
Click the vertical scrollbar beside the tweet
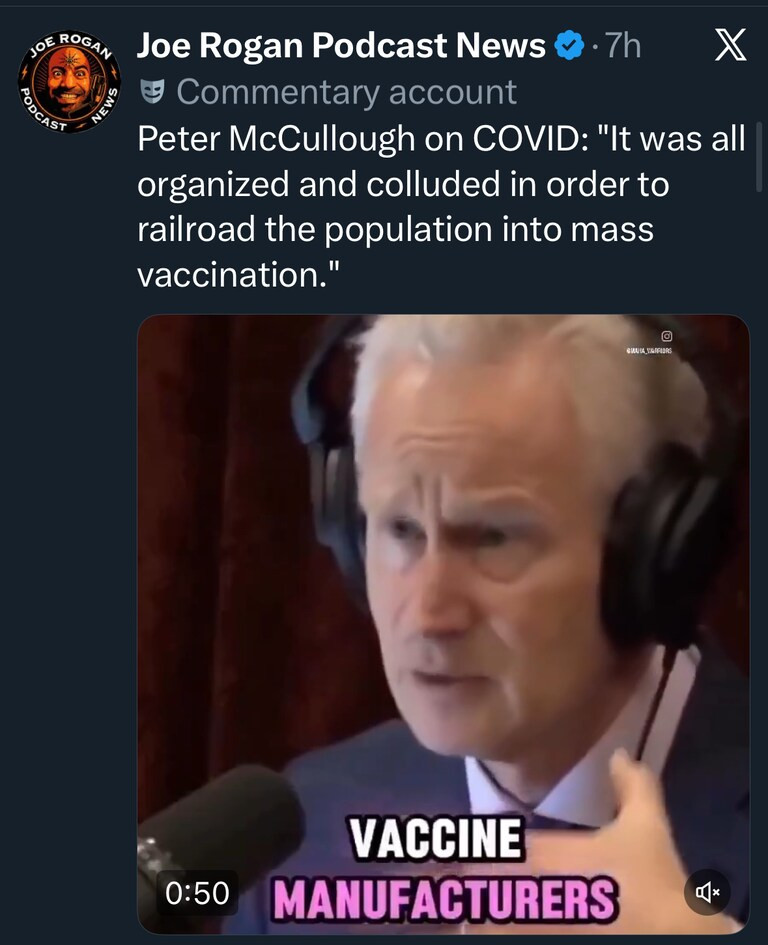tap(759, 157)
